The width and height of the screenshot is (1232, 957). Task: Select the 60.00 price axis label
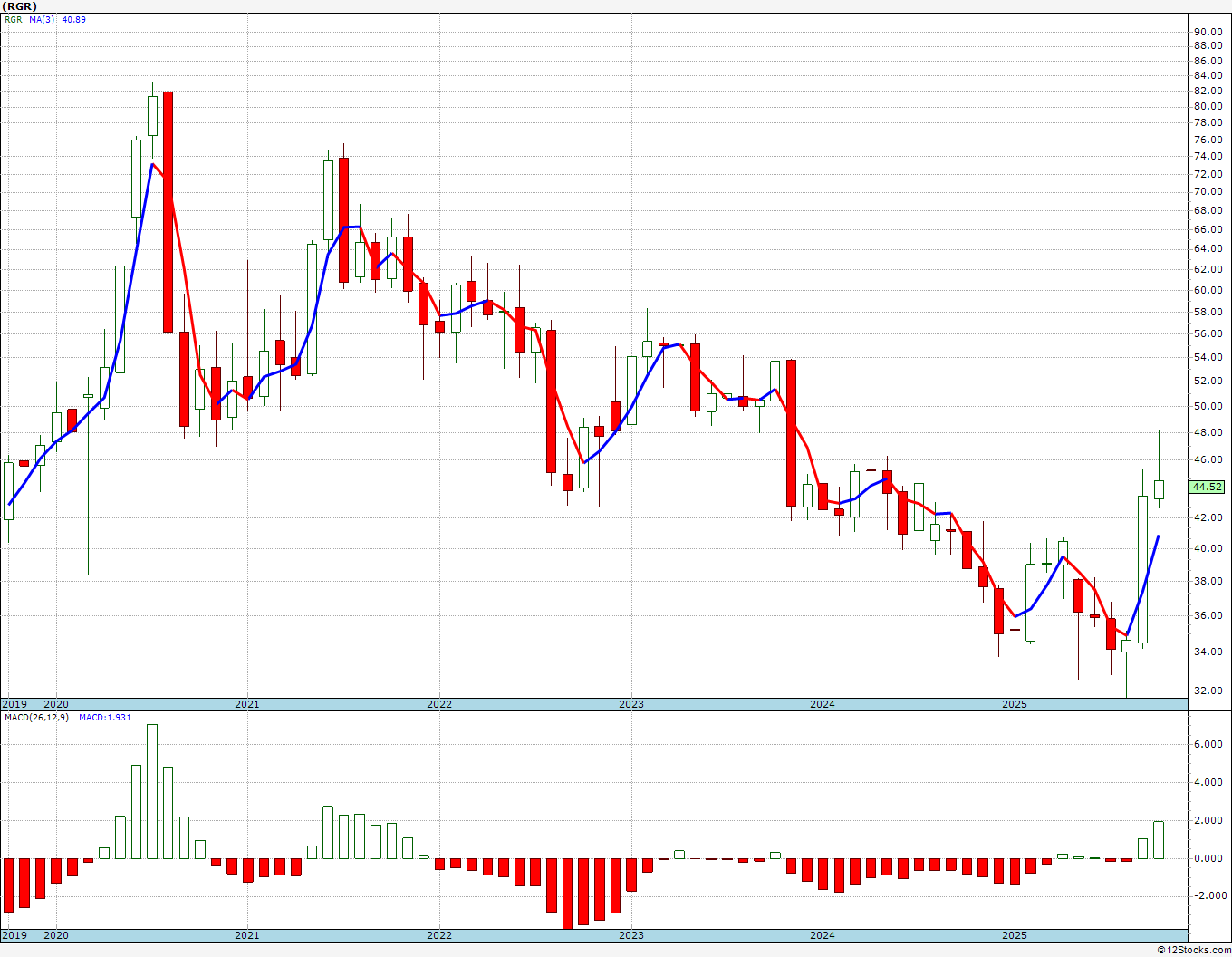[1208, 290]
